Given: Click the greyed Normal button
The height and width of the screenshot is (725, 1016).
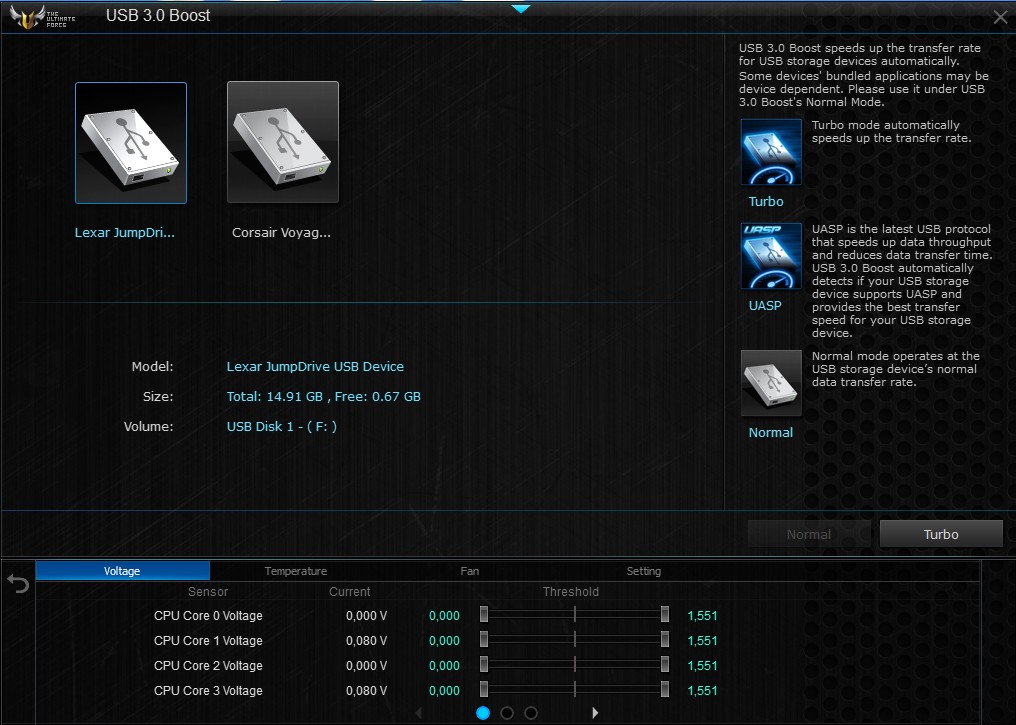Looking at the screenshot, I should (x=809, y=534).
